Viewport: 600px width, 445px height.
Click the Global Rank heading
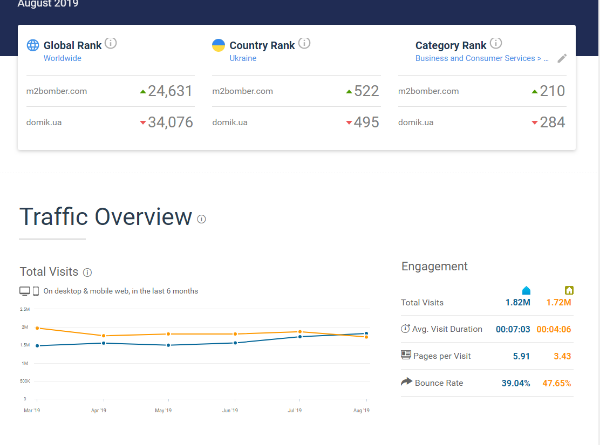(x=72, y=45)
